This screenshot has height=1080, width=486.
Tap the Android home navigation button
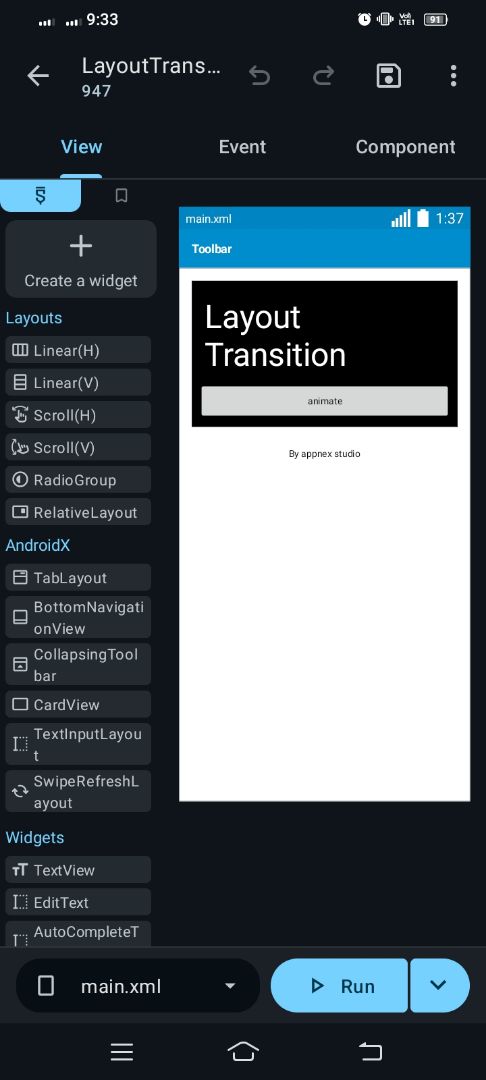243,1051
